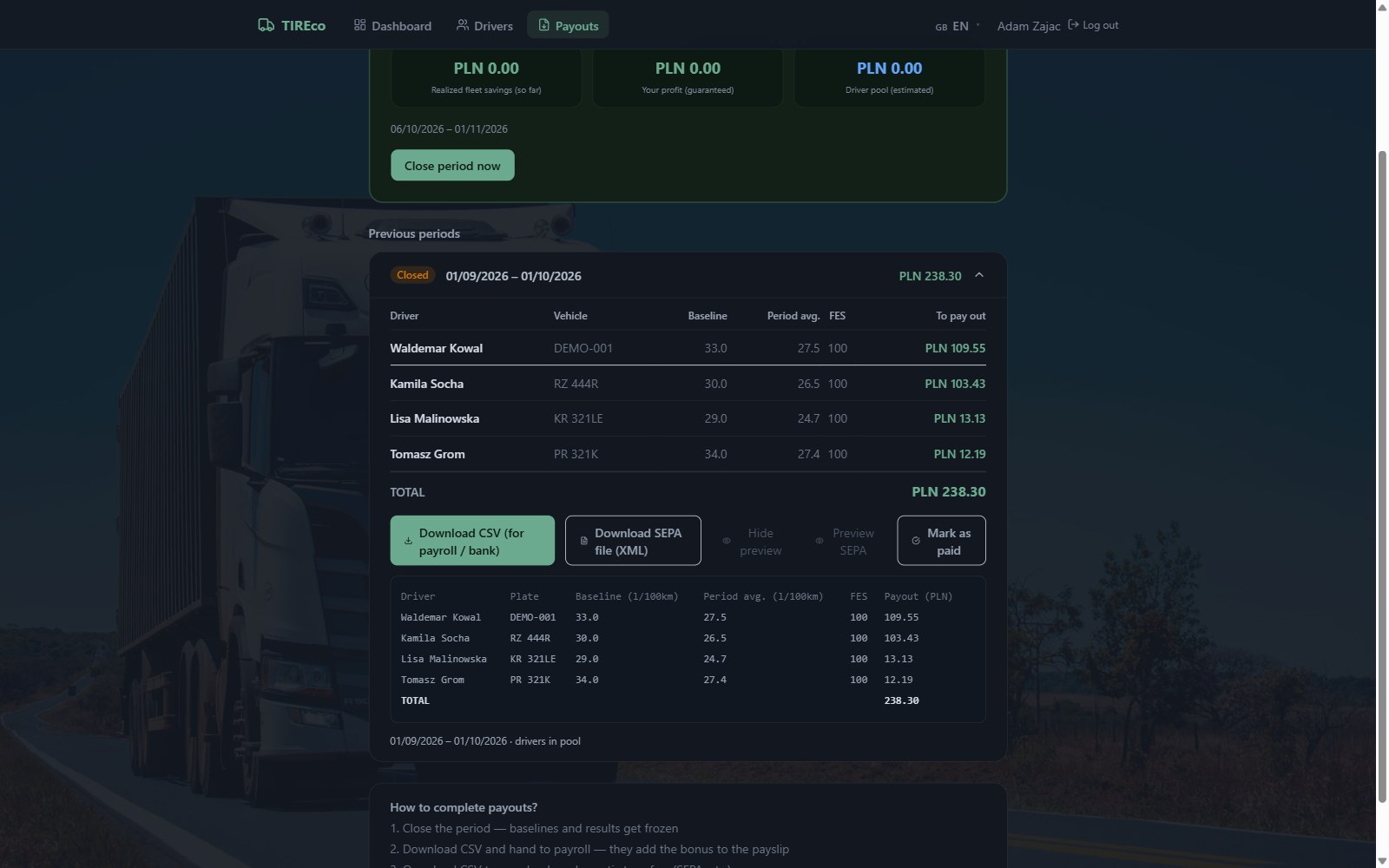Click the scrollbar up arrow
1389x868 pixels.
[1382, 7]
